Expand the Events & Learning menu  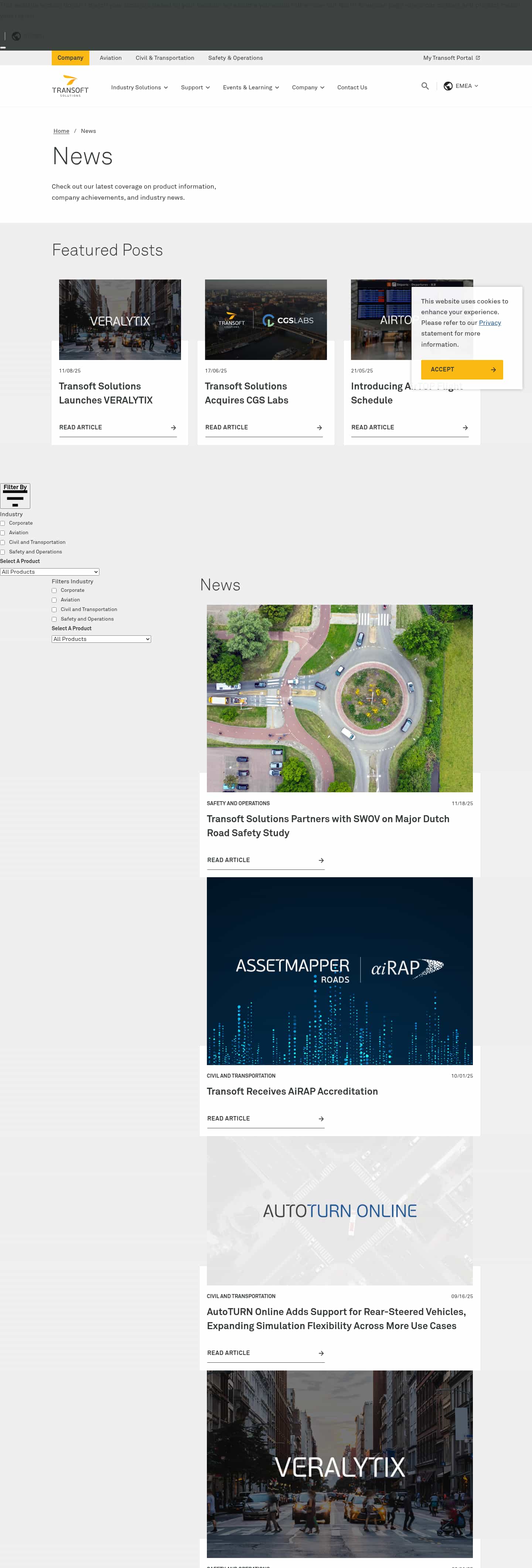click(251, 88)
